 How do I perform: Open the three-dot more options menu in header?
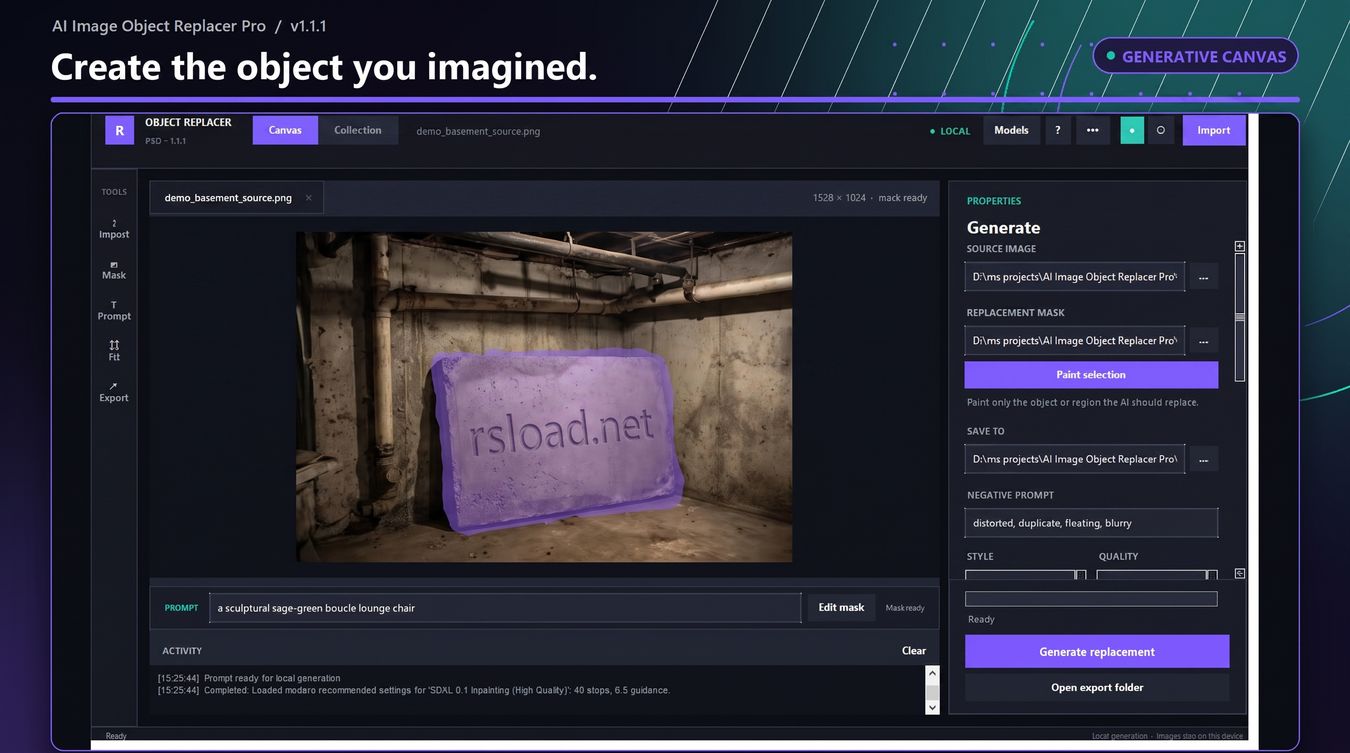coord(1093,130)
